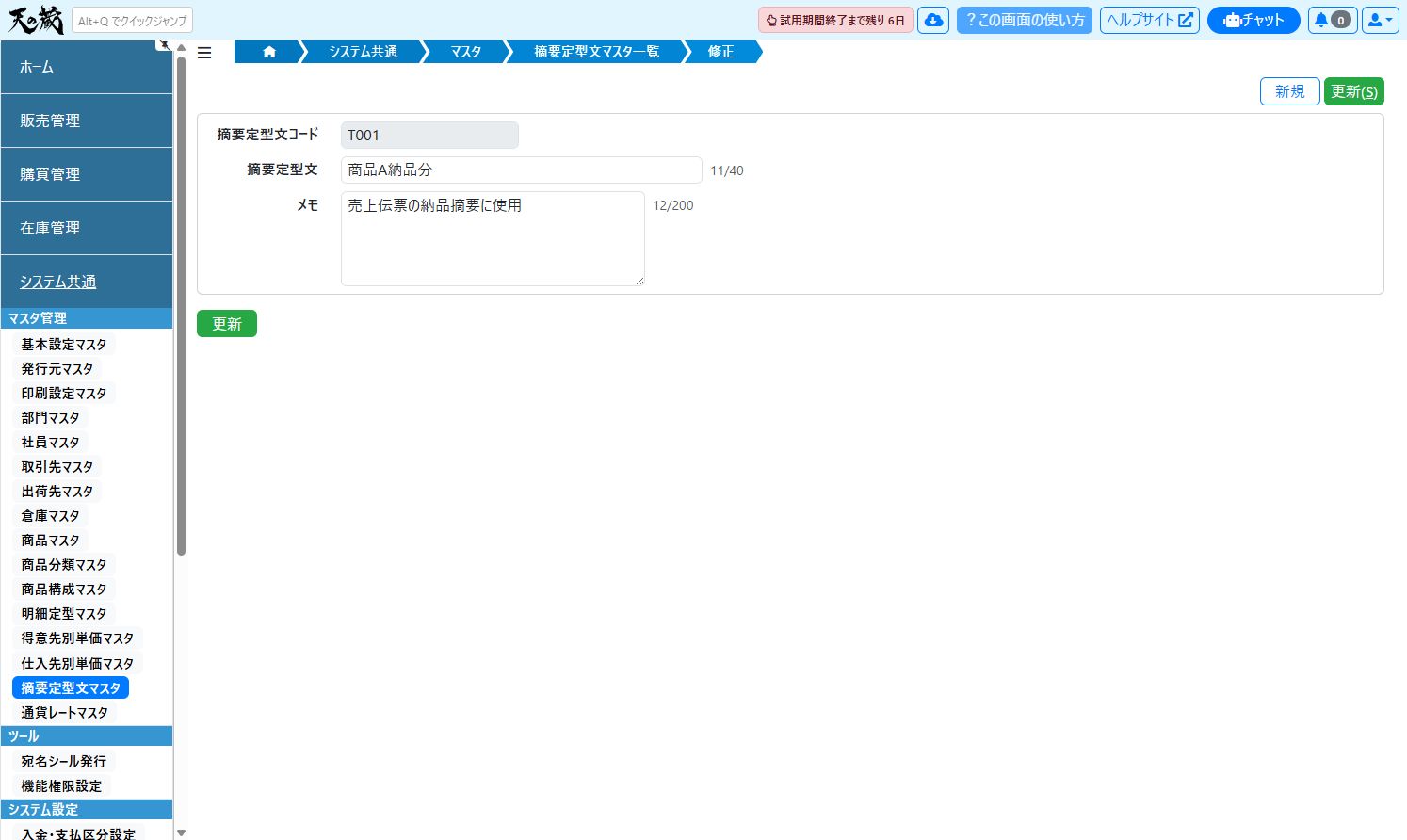Select 摘要定型文マスタ highlighted item

(x=71, y=688)
